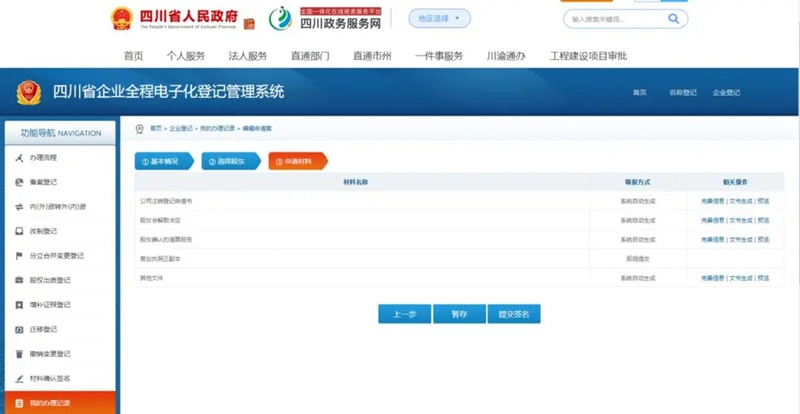Click 名称登记 in the blue header
This screenshot has width=800, height=414.
click(x=683, y=93)
